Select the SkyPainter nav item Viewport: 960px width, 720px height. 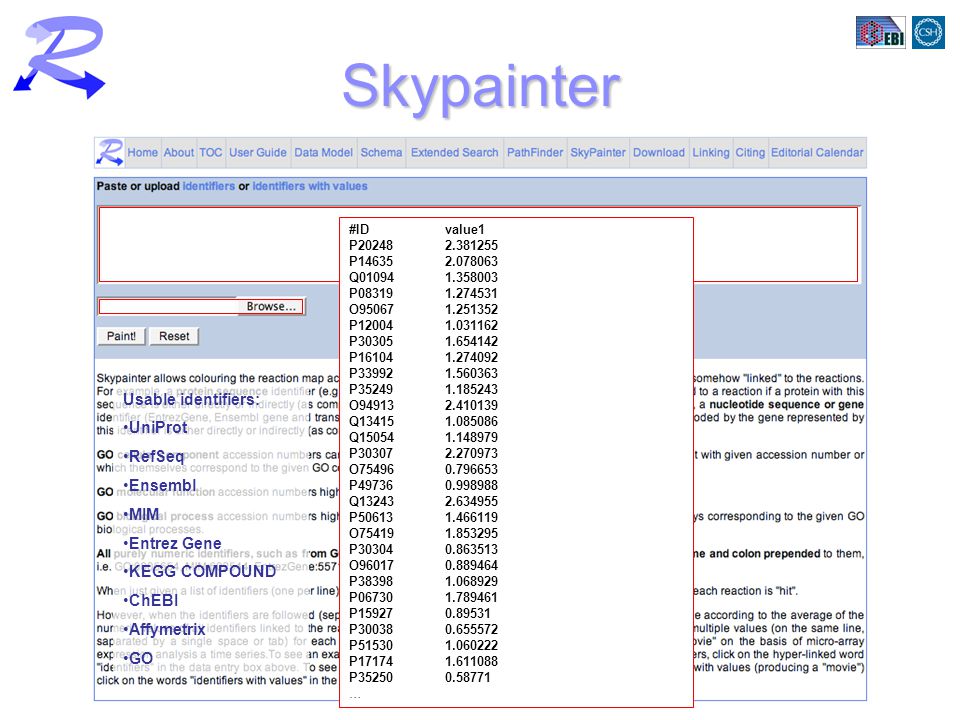click(x=598, y=152)
